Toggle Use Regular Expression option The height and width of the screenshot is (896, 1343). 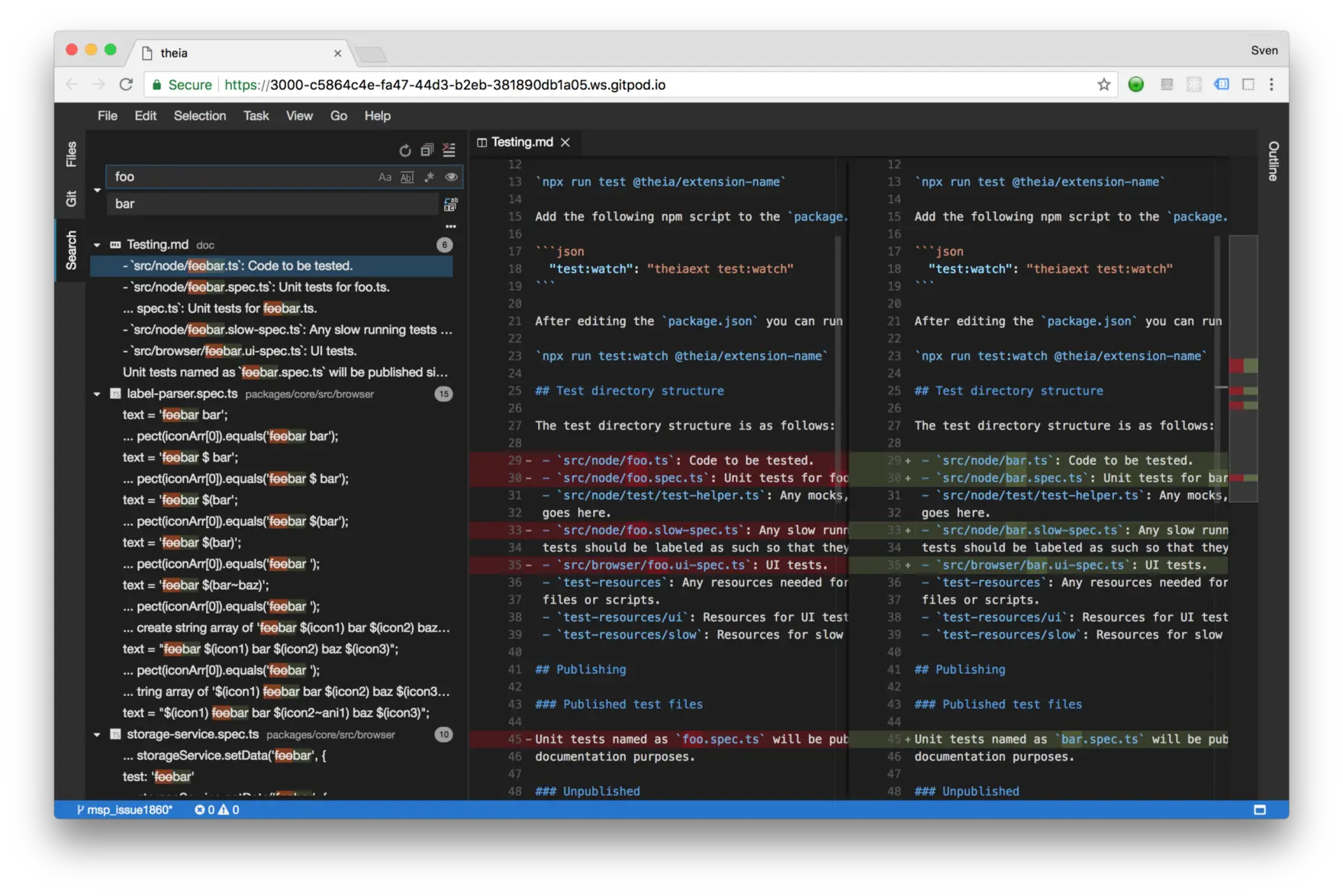point(429,177)
